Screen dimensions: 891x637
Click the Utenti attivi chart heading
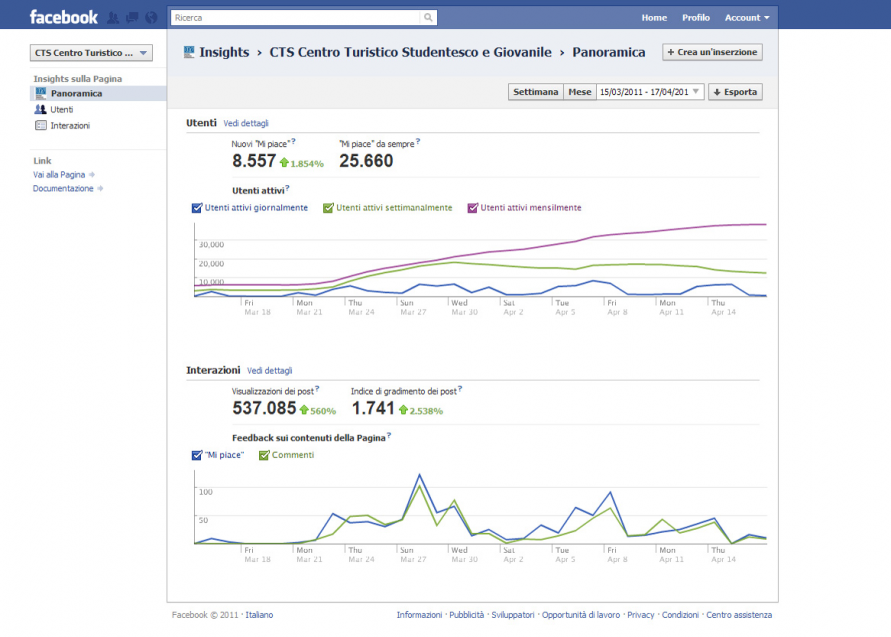[258, 191]
